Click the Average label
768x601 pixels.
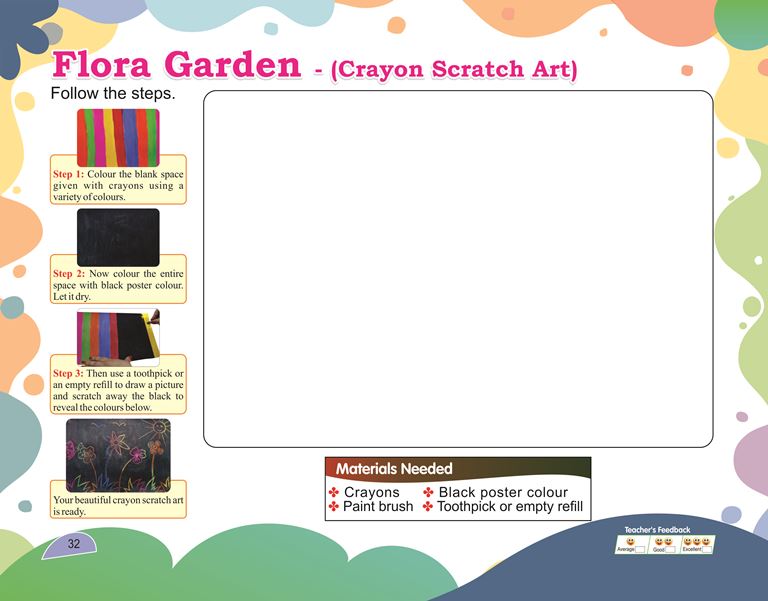point(625,550)
